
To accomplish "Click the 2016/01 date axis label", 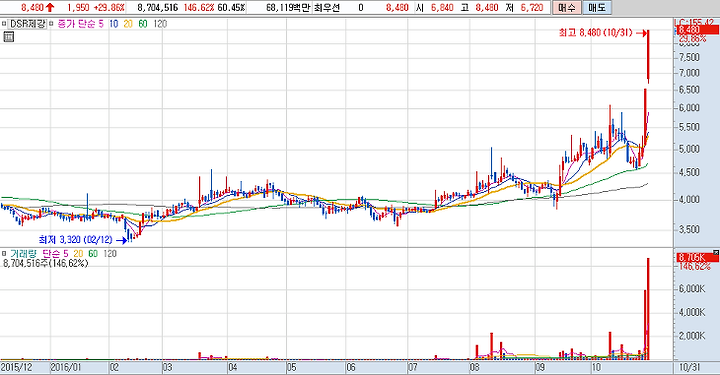I will point(66,367).
